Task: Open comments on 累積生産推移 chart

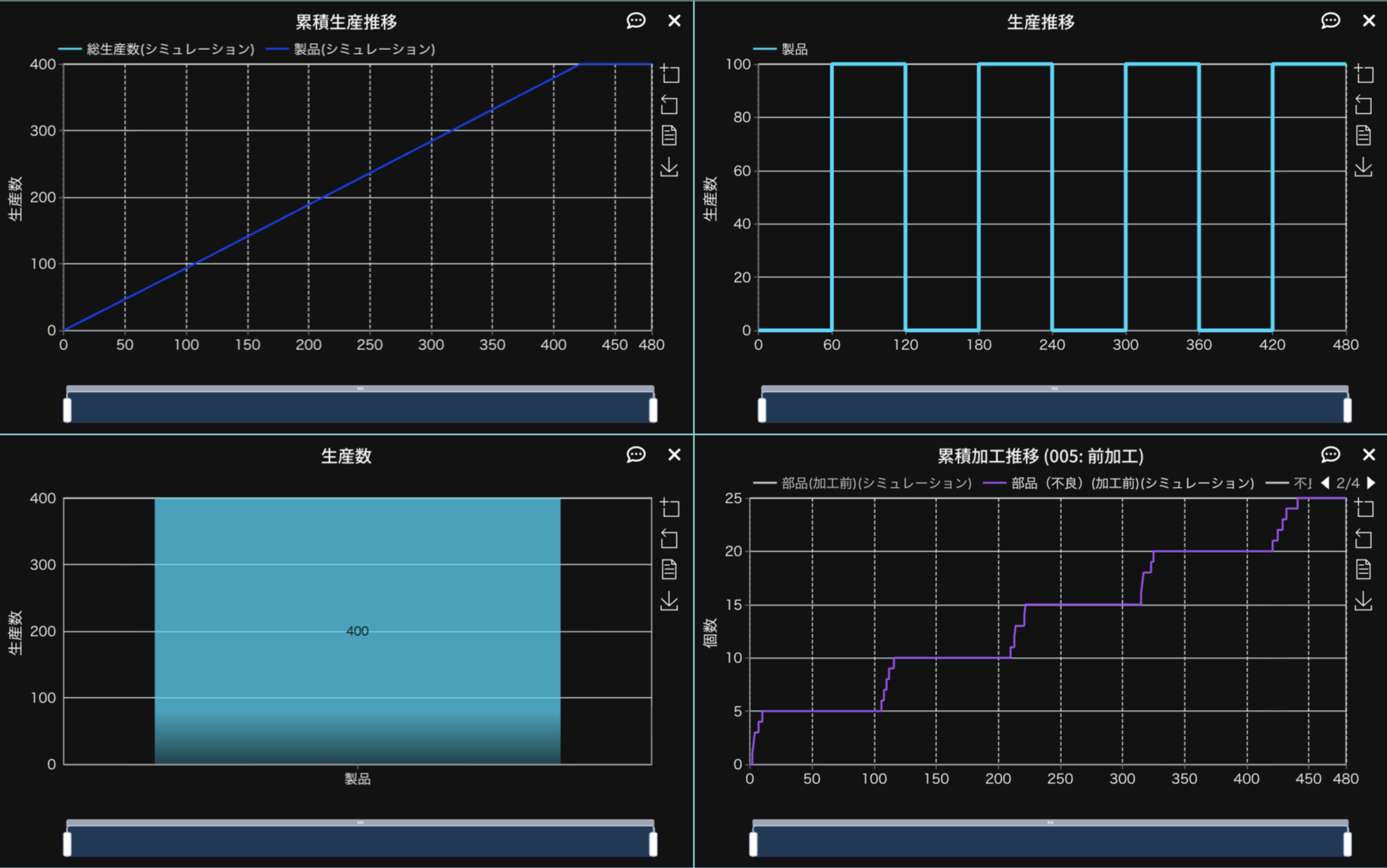Action: click(635, 20)
